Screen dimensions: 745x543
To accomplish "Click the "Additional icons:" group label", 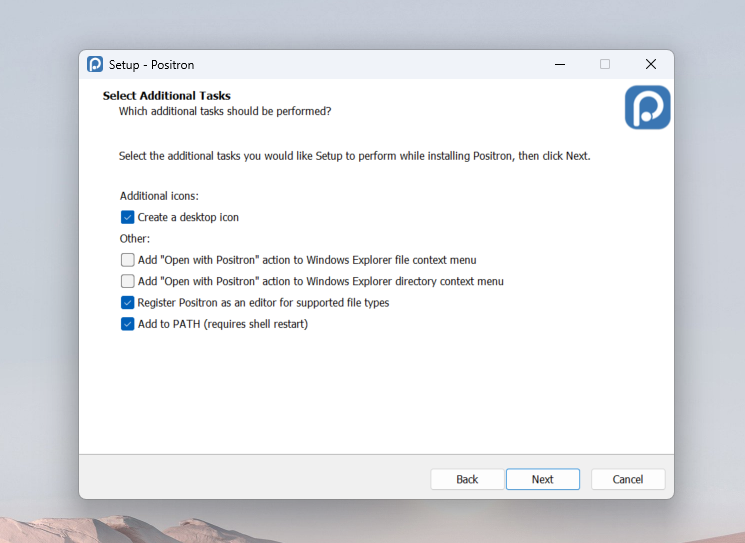I will [x=159, y=196].
